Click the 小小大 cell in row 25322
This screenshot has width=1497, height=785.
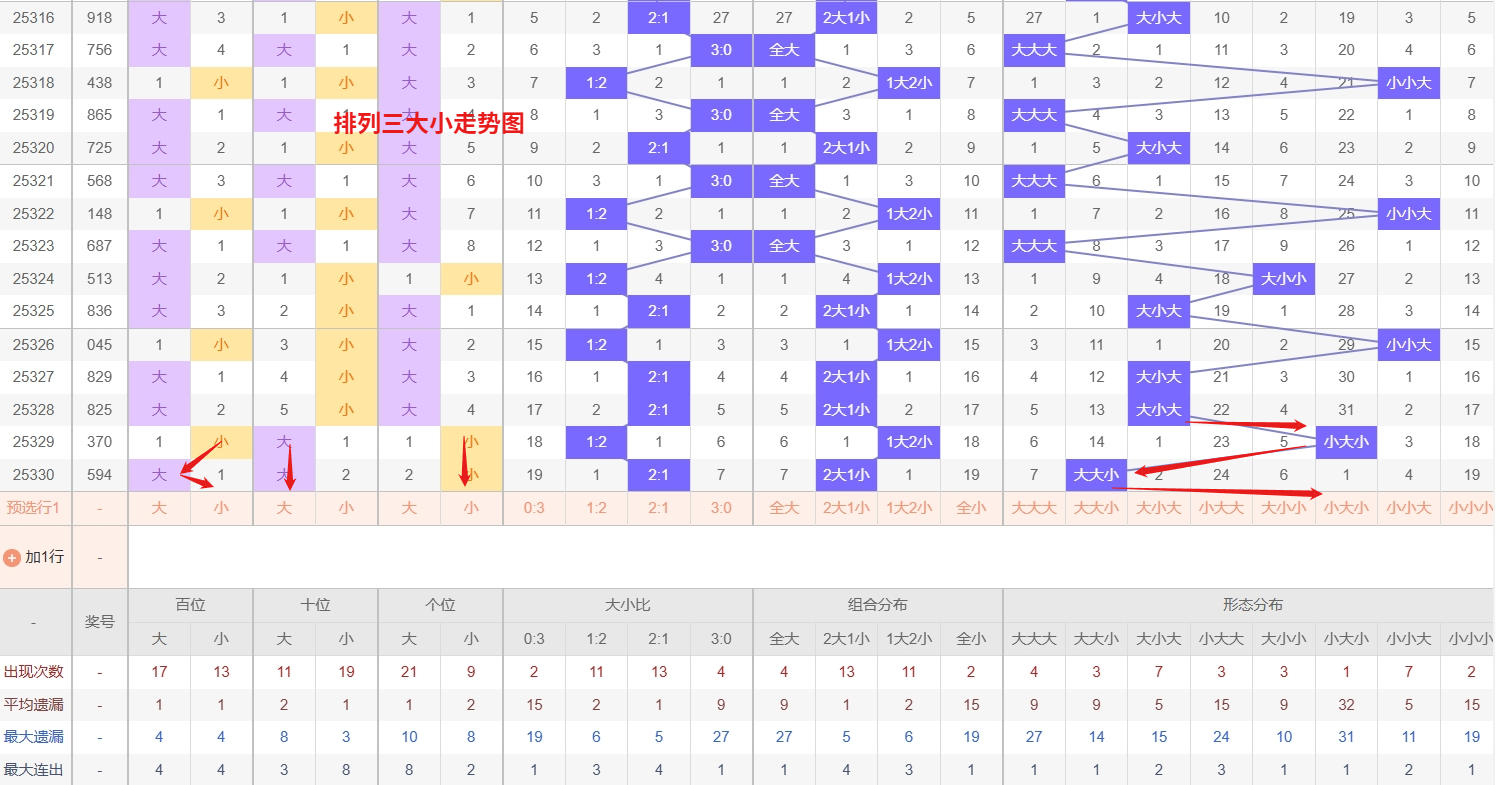click(x=1409, y=214)
